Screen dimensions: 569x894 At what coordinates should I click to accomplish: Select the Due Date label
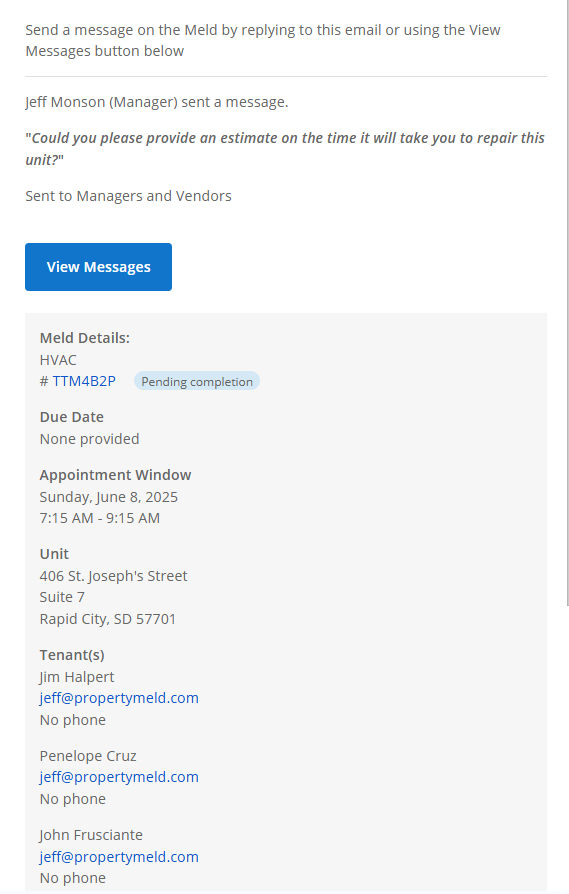(x=72, y=417)
